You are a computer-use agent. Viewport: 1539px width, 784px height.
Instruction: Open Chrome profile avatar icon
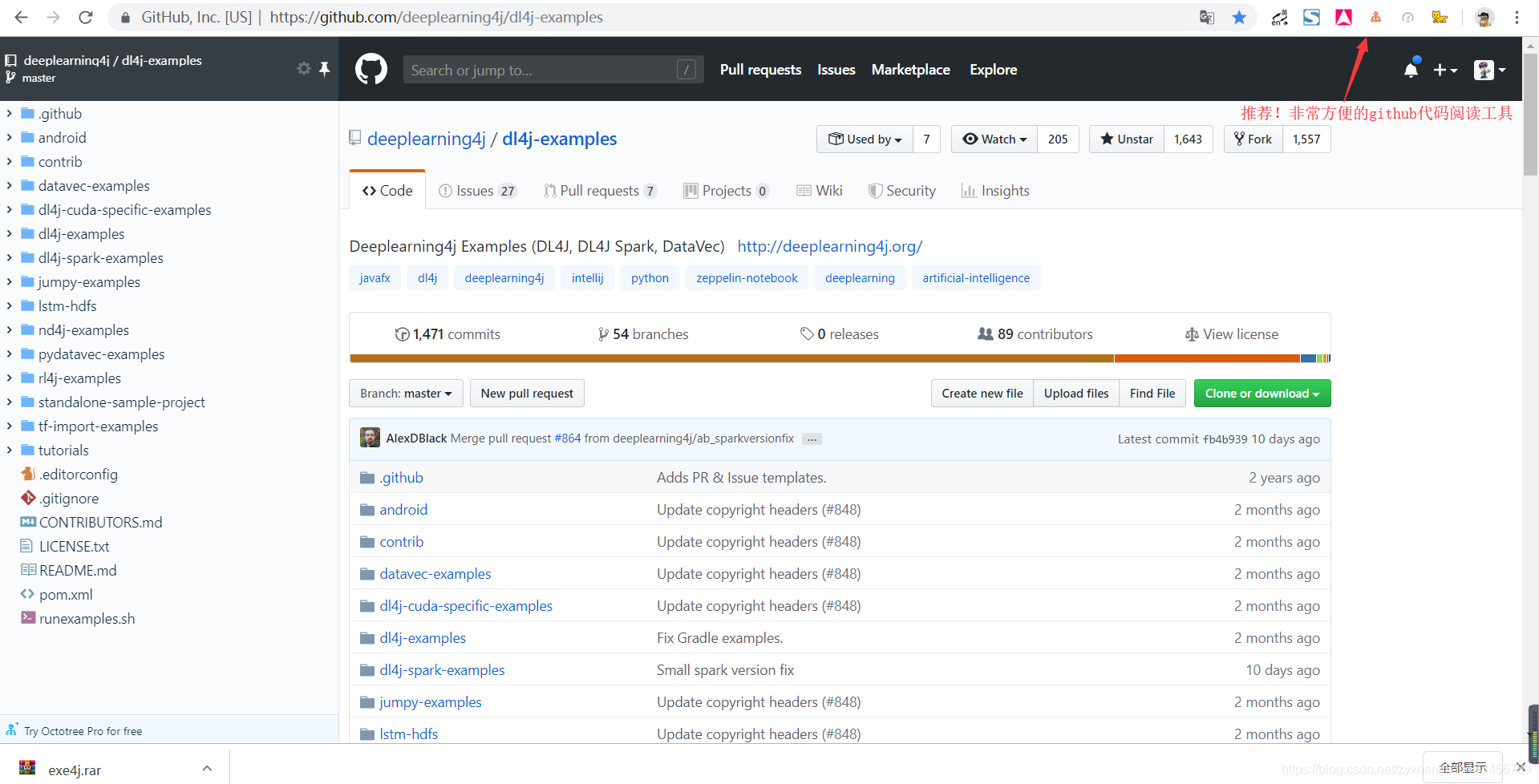[1484, 17]
